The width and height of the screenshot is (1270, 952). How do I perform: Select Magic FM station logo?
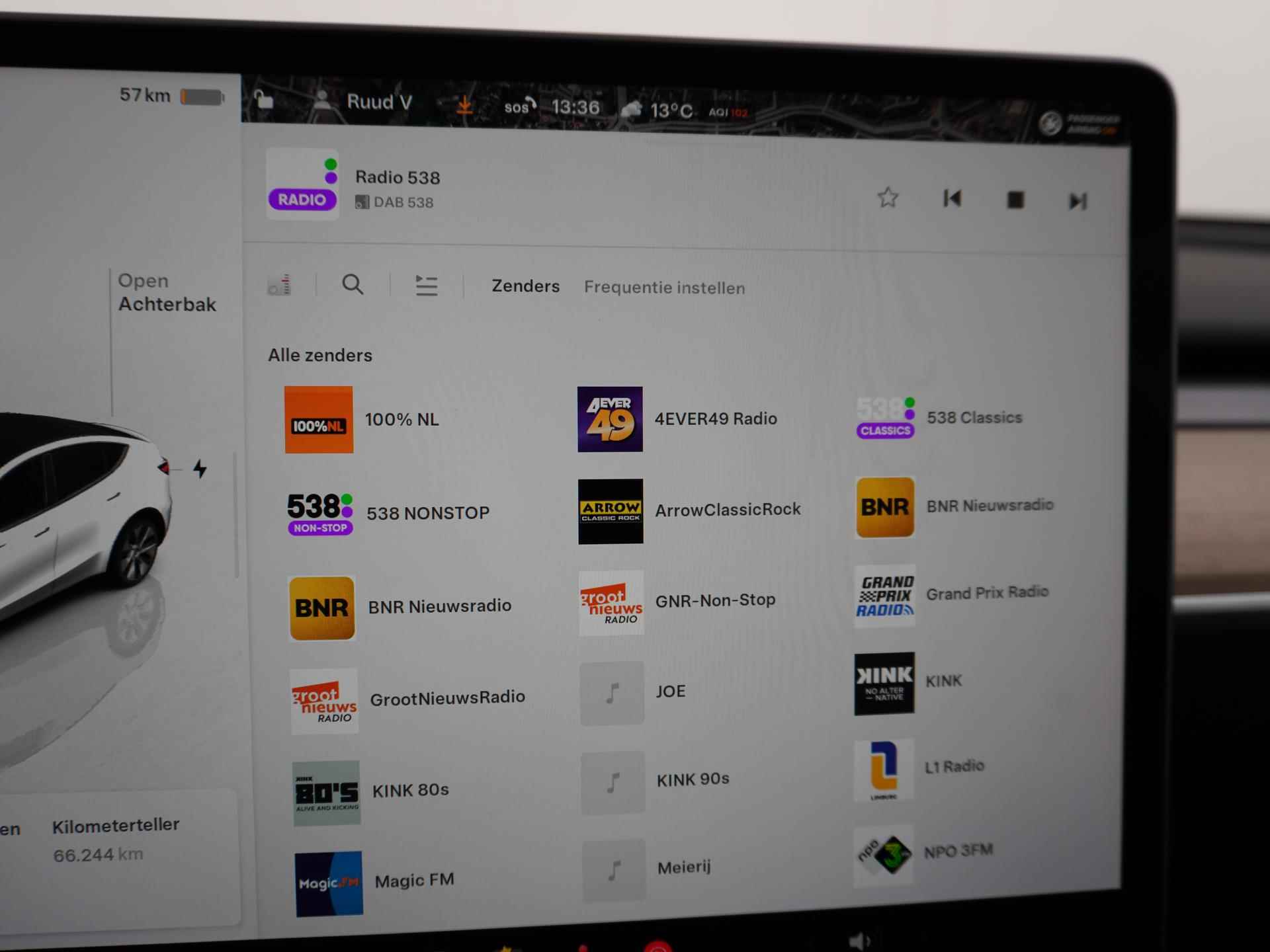tap(329, 884)
